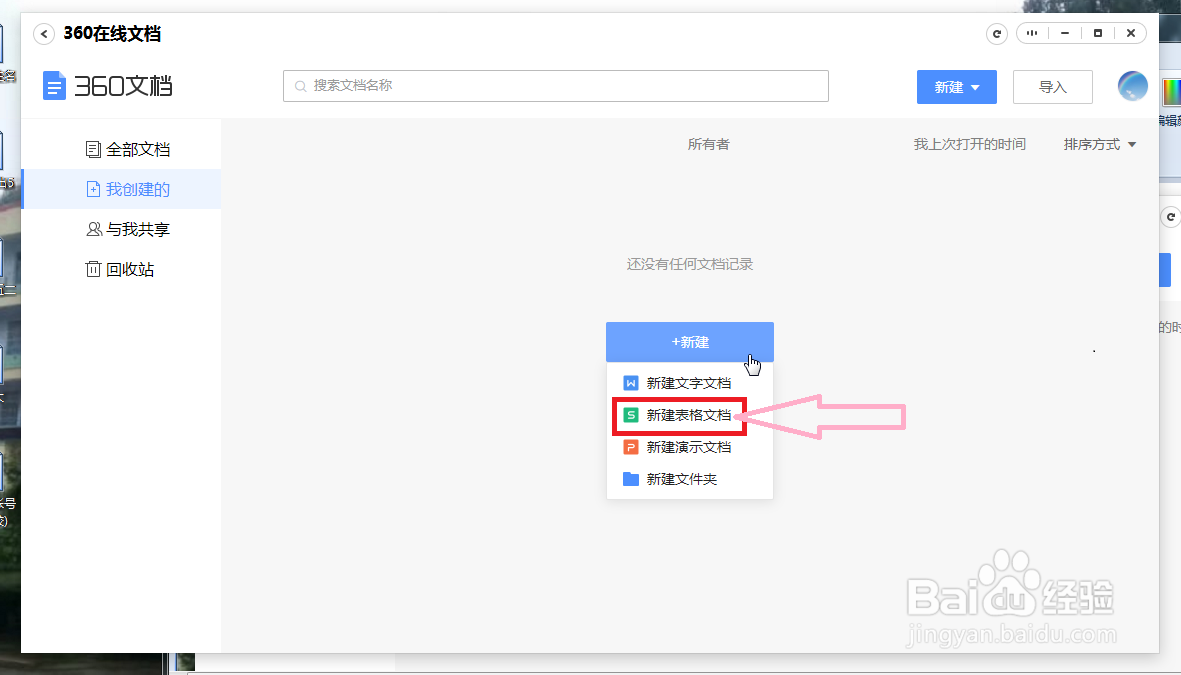The image size is (1181, 675).
Task: Click the 所有者 column header
Action: [x=708, y=144]
